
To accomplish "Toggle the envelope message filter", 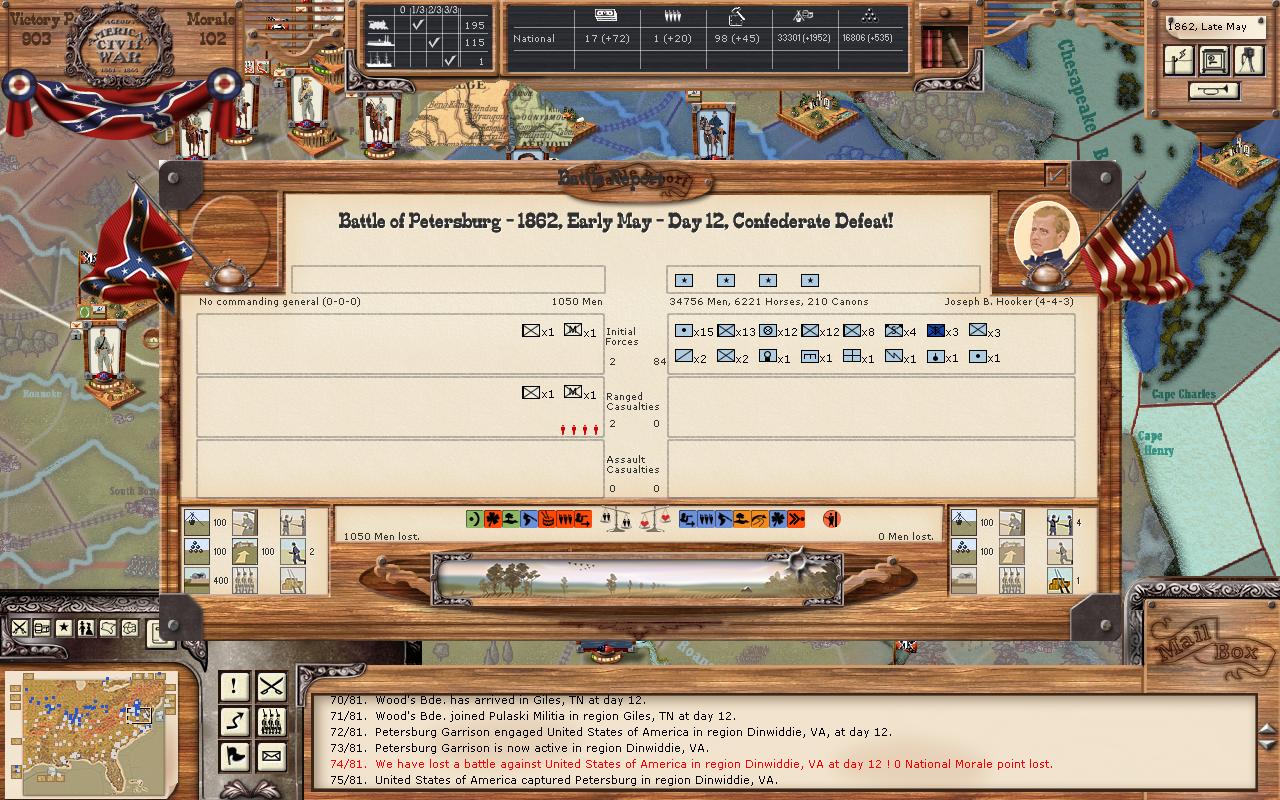I will click(271, 755).
